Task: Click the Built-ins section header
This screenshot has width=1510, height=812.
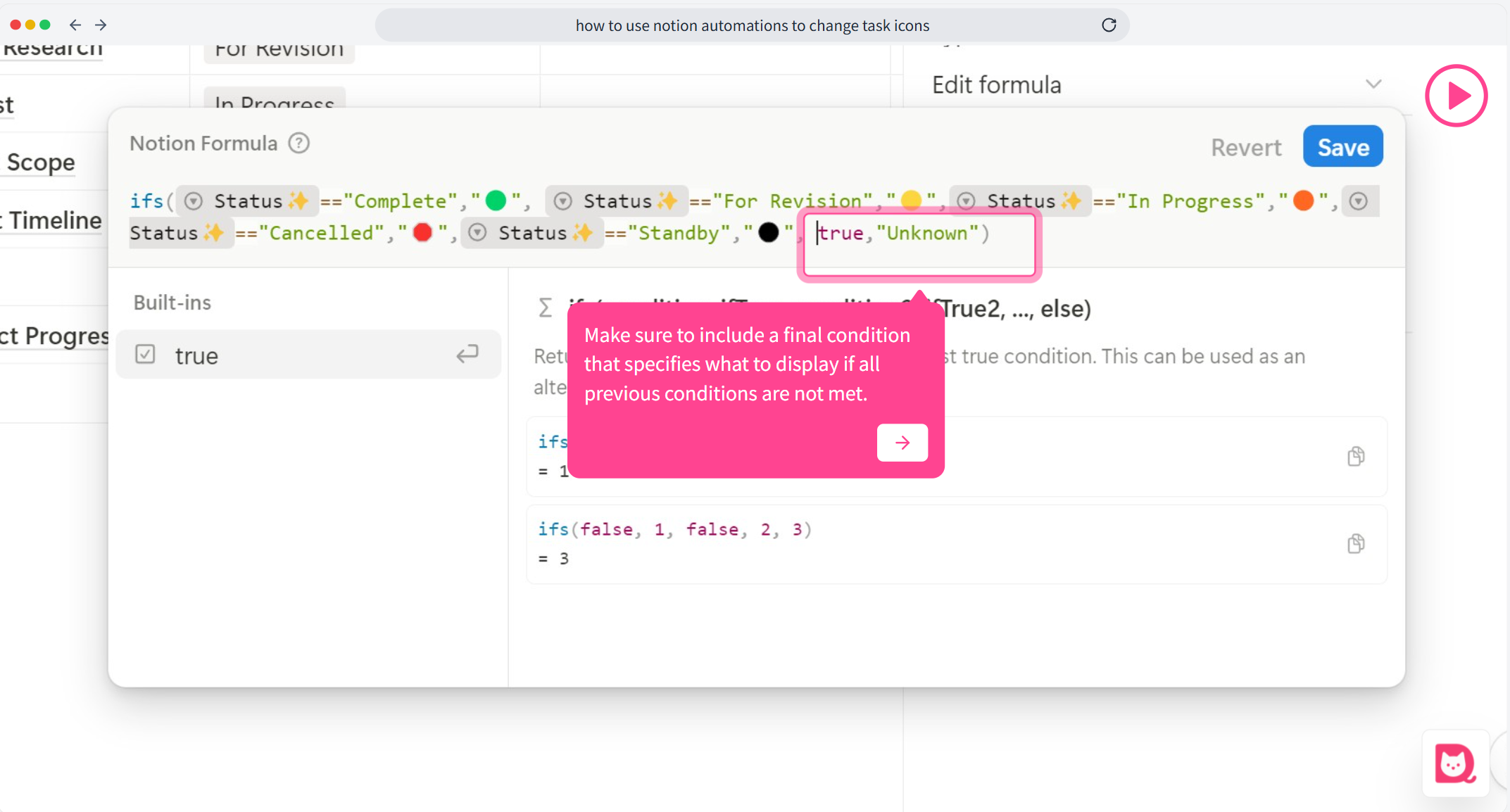Action: point(172,302)
